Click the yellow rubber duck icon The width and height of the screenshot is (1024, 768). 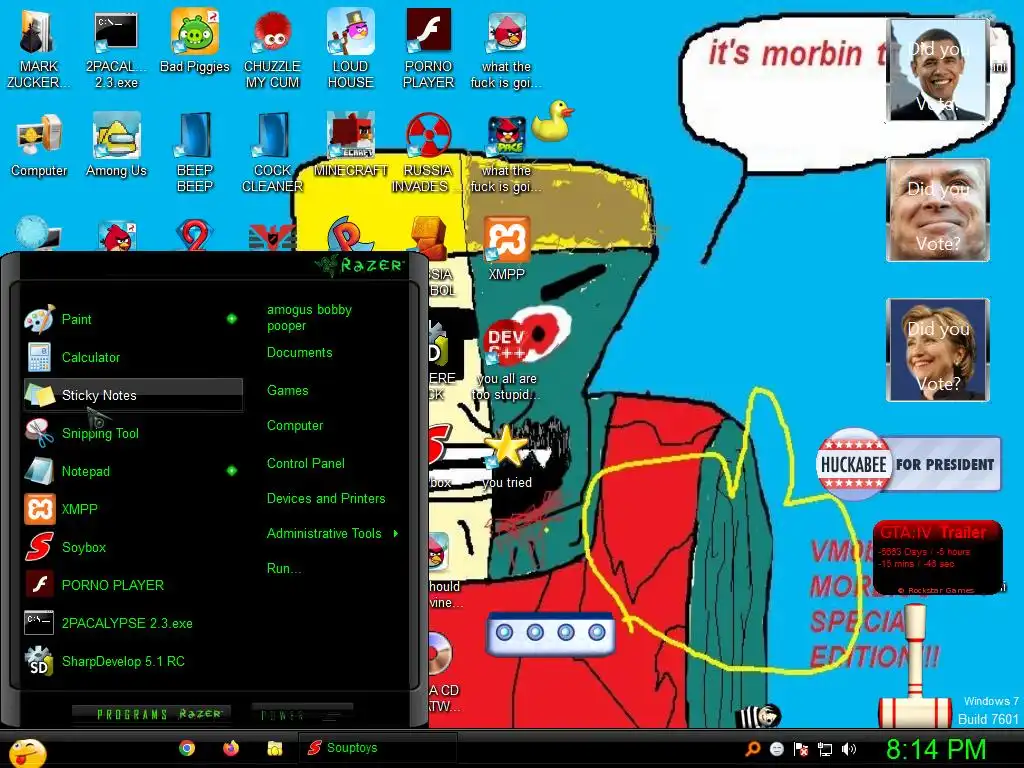pos(552,121)
